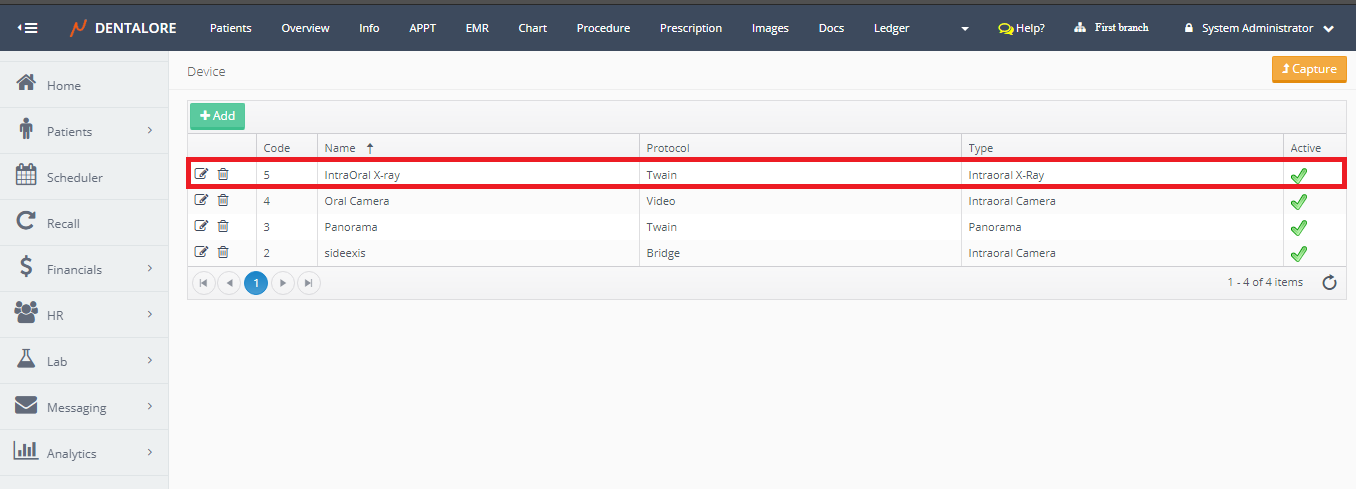
Task: Select page 1 in the pager
Action: coord(256,283)
